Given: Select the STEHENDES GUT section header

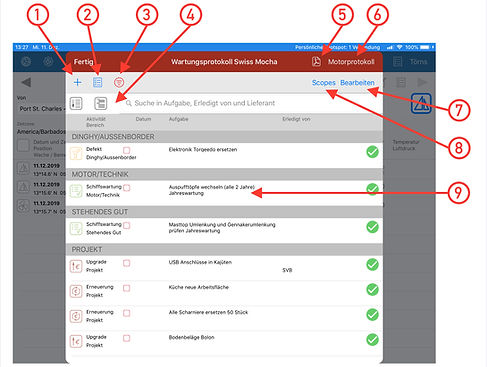Looking at the screenshot, I should coord(224,212).
